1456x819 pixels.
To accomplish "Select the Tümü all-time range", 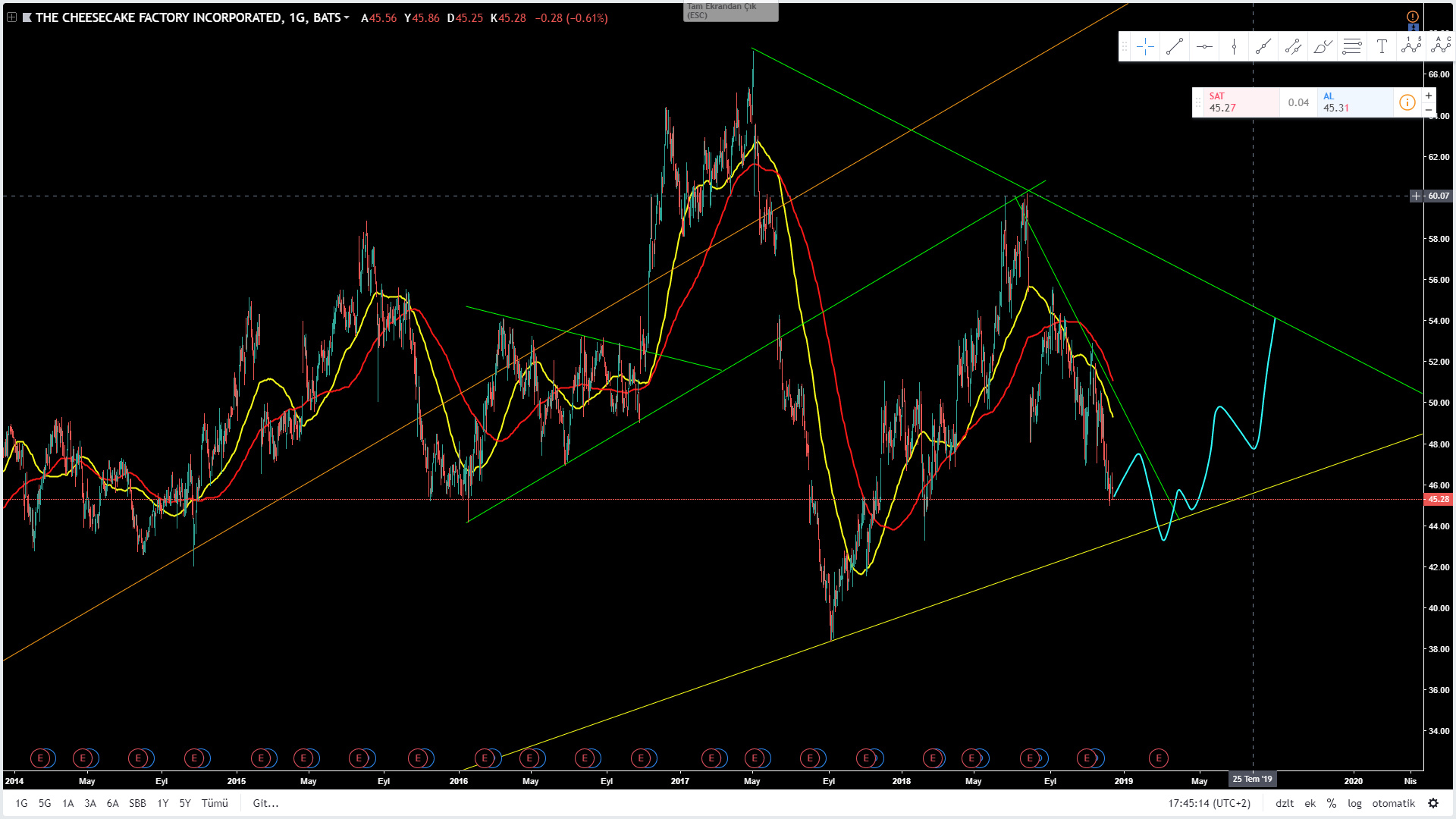I will tap(215, 803).
